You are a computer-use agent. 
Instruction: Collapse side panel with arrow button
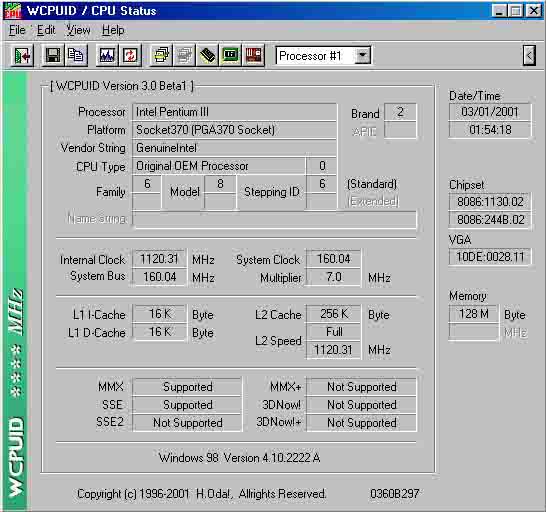pos(529,55)
